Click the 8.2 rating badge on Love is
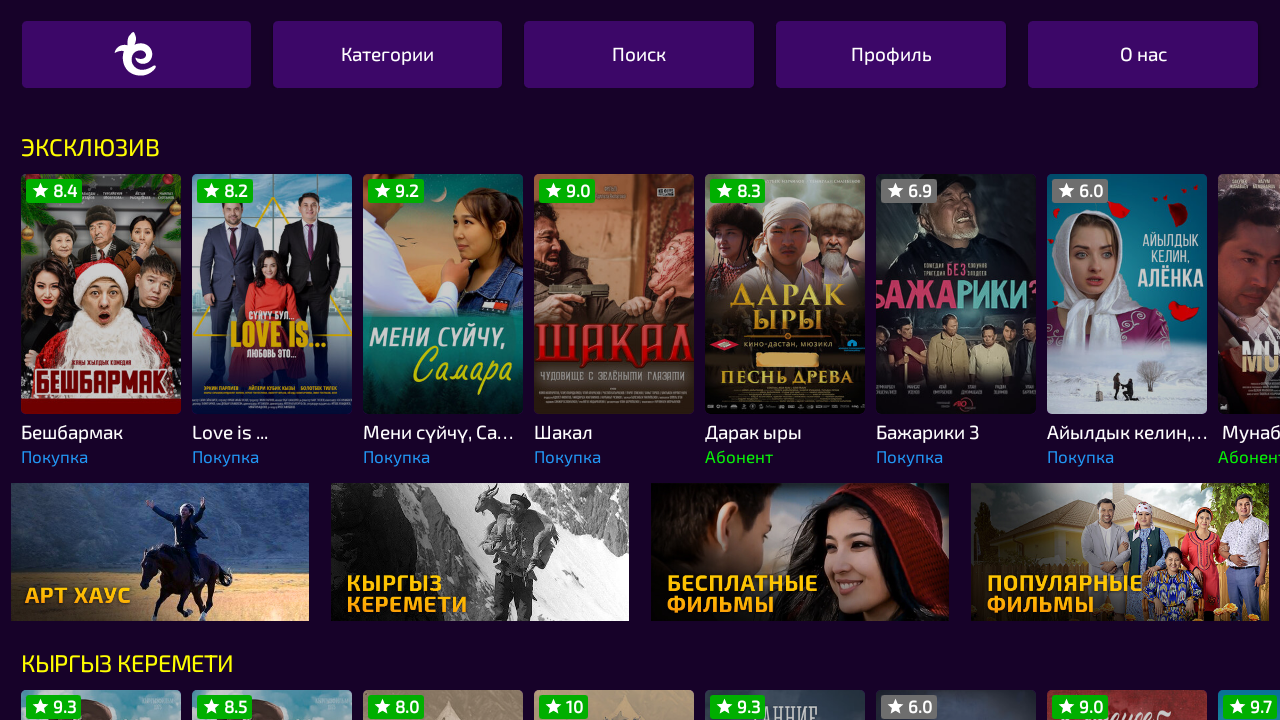The image size is (1280, 720). (225, 191)
